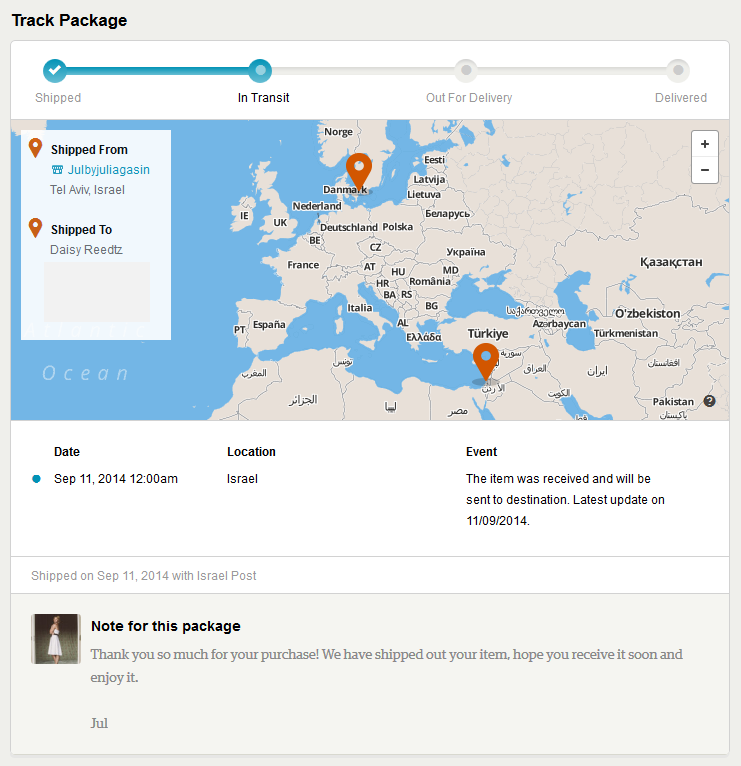
Task: Click the shop icon beside Julbyjuliagasin
Action: tap(57, 170)
